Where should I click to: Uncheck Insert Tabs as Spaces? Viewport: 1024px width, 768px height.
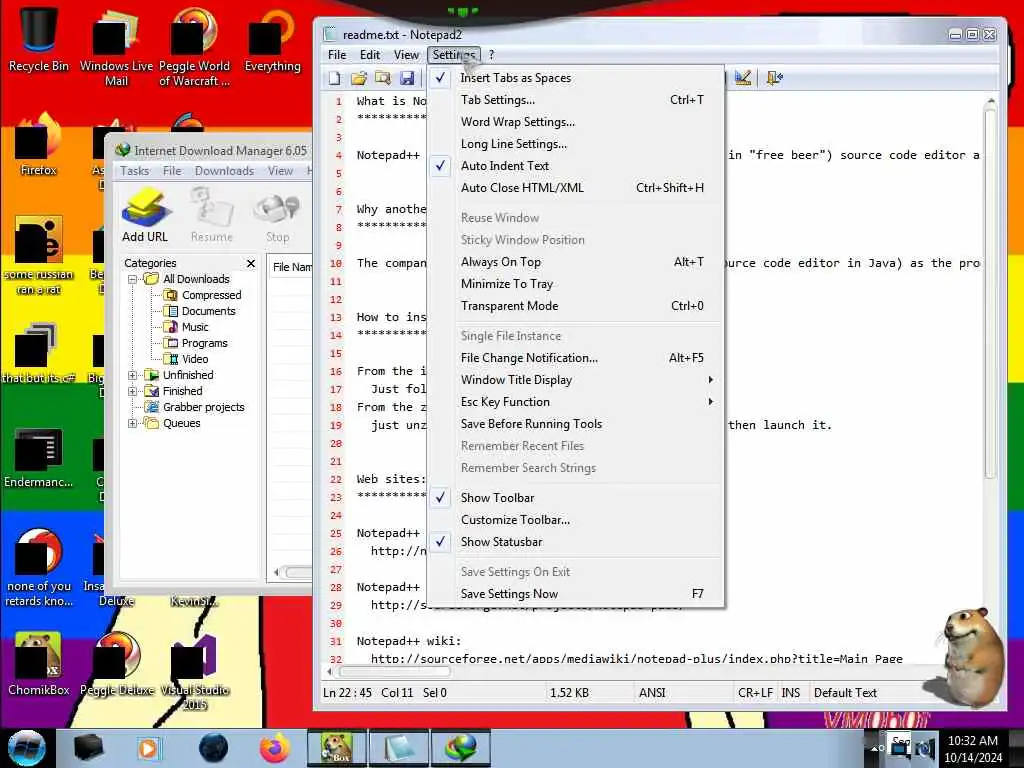pyautogui.click(x=575, y=78)
